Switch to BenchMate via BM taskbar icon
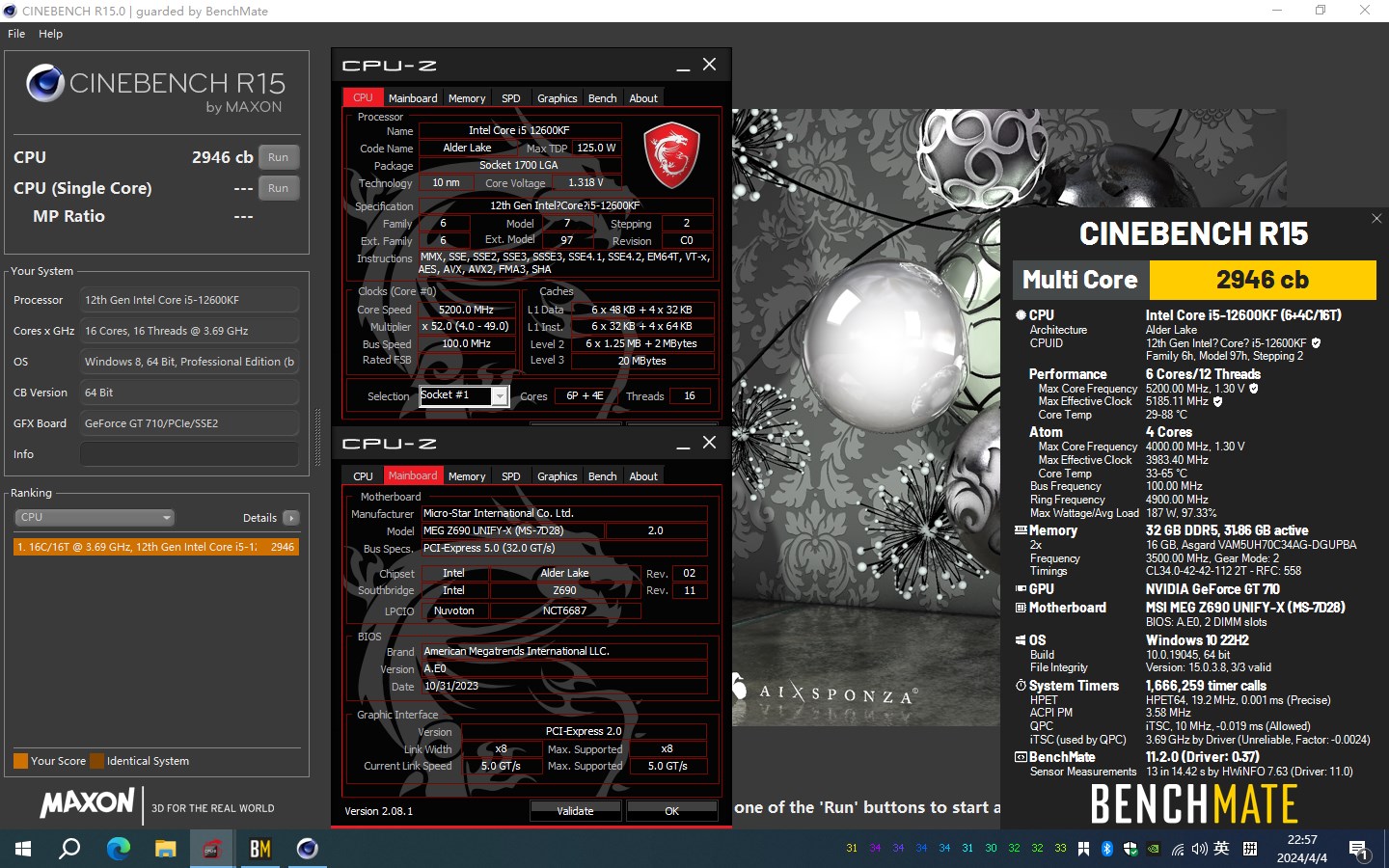The height and width of the screenshot is (868, 1389). [259, 849]
